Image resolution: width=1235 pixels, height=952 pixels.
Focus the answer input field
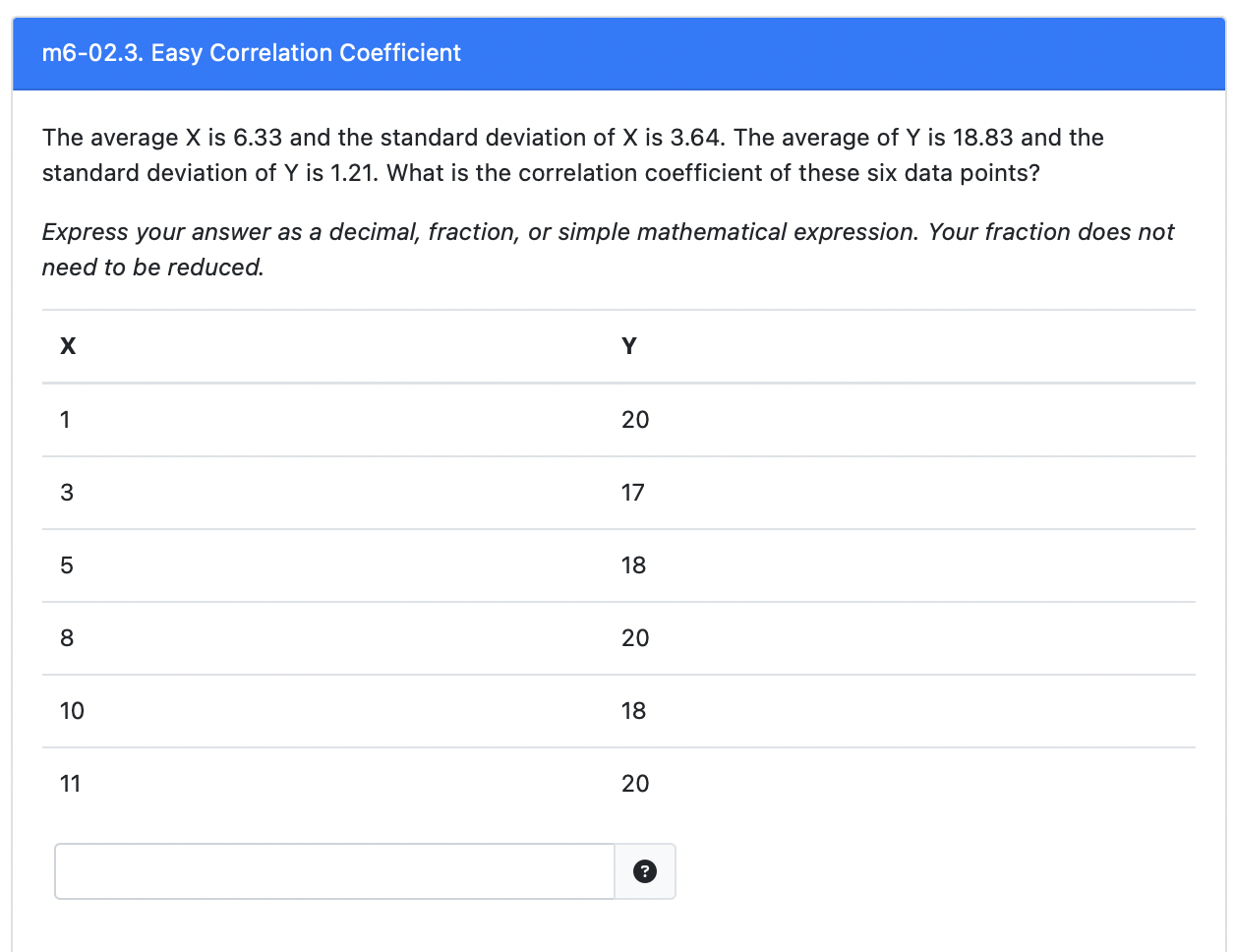coord(334,871)
